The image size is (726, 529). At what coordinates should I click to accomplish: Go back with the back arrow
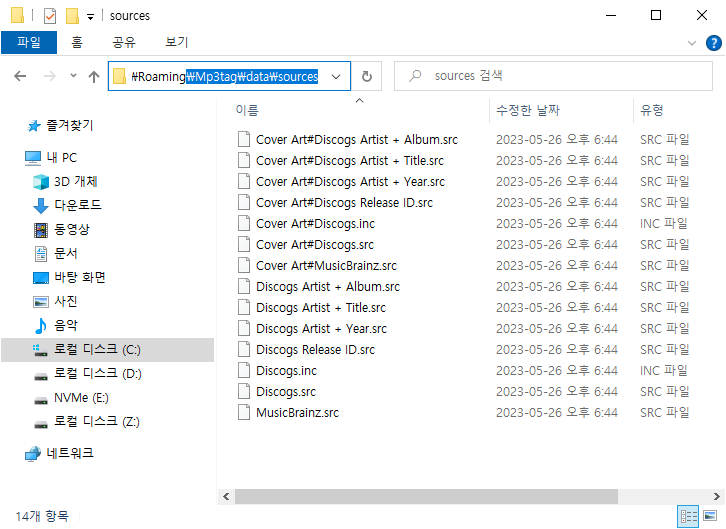pos(20,76)
